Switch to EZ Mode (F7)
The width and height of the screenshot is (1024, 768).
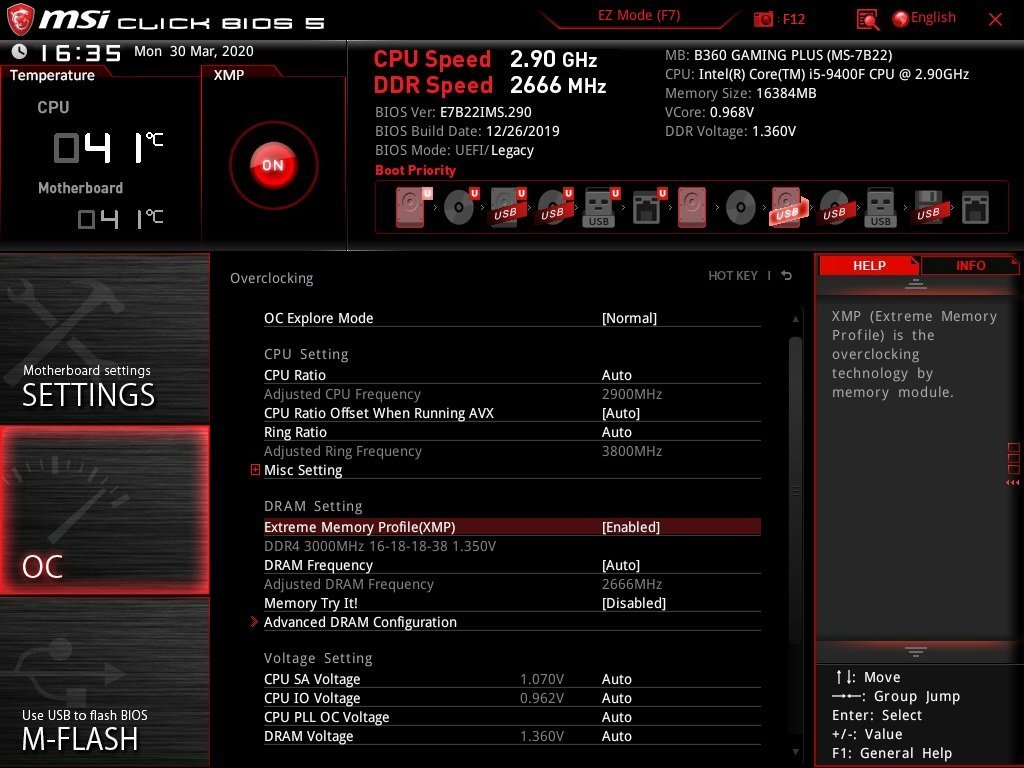coord(639,16)
